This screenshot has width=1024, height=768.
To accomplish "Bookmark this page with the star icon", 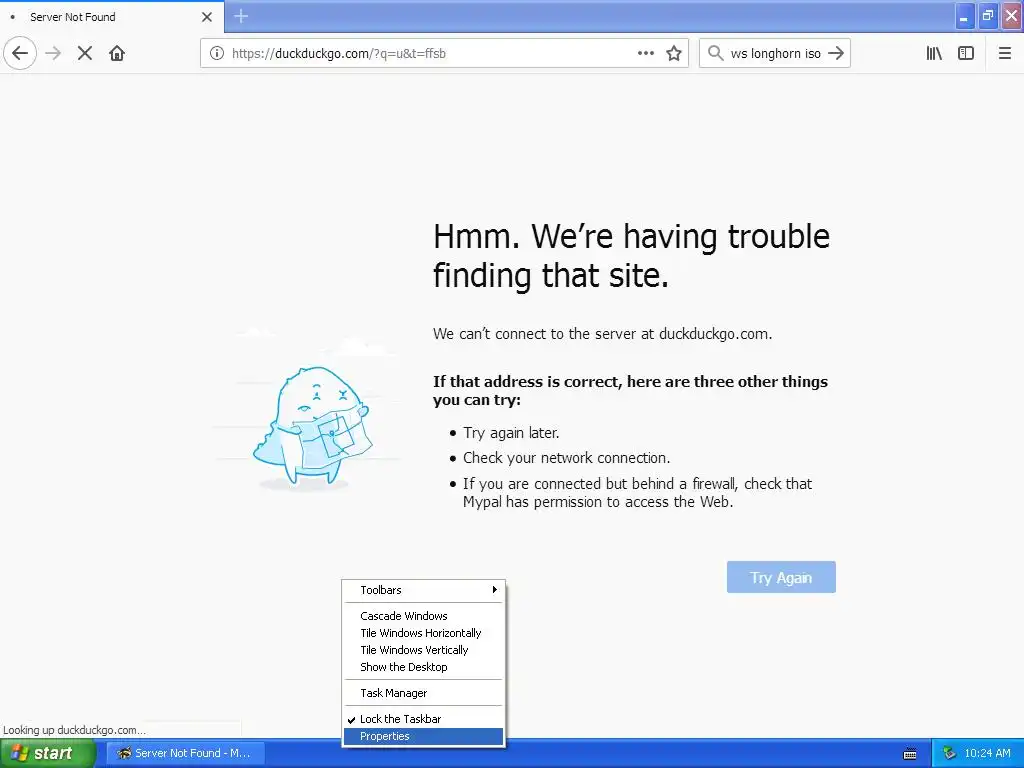I will [x=674, y=53].
